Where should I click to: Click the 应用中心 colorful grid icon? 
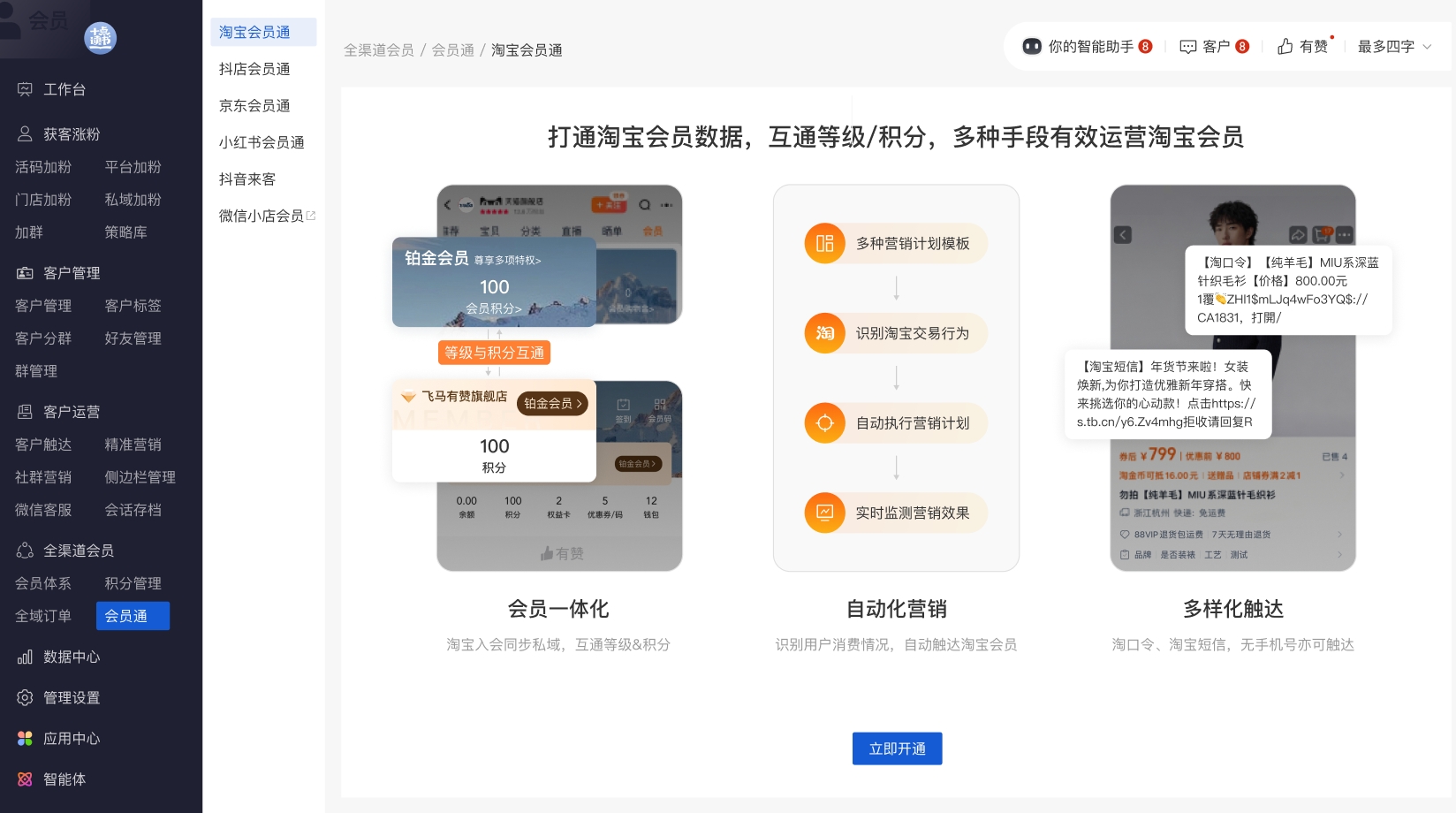point(25,738)
